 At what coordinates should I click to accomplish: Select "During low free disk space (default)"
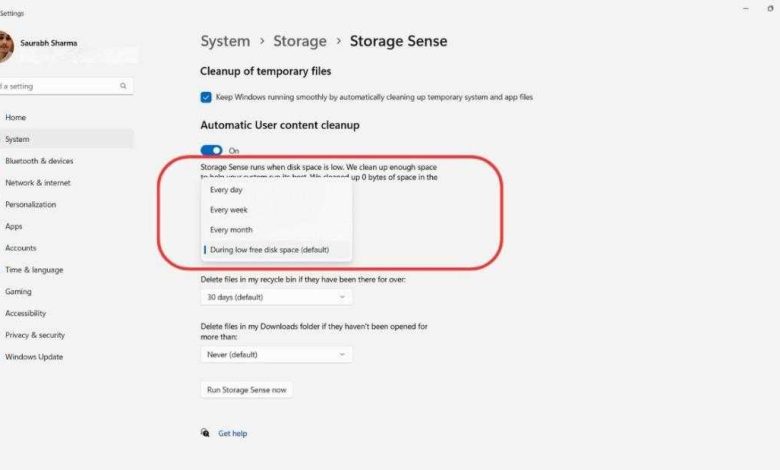269,249
